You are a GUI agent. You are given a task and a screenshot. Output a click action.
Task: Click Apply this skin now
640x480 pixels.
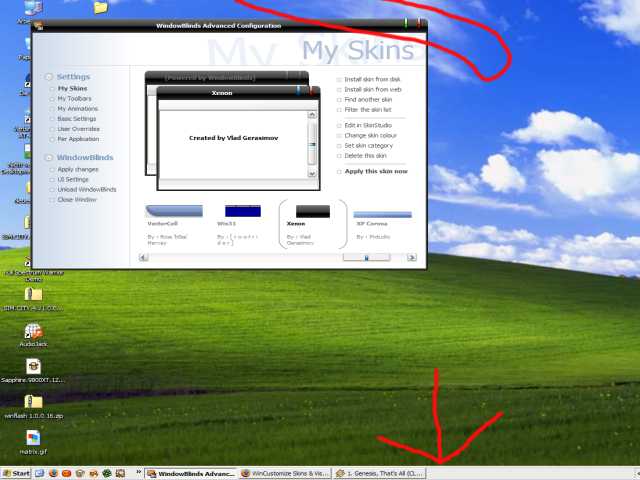(x=376, y=171)
